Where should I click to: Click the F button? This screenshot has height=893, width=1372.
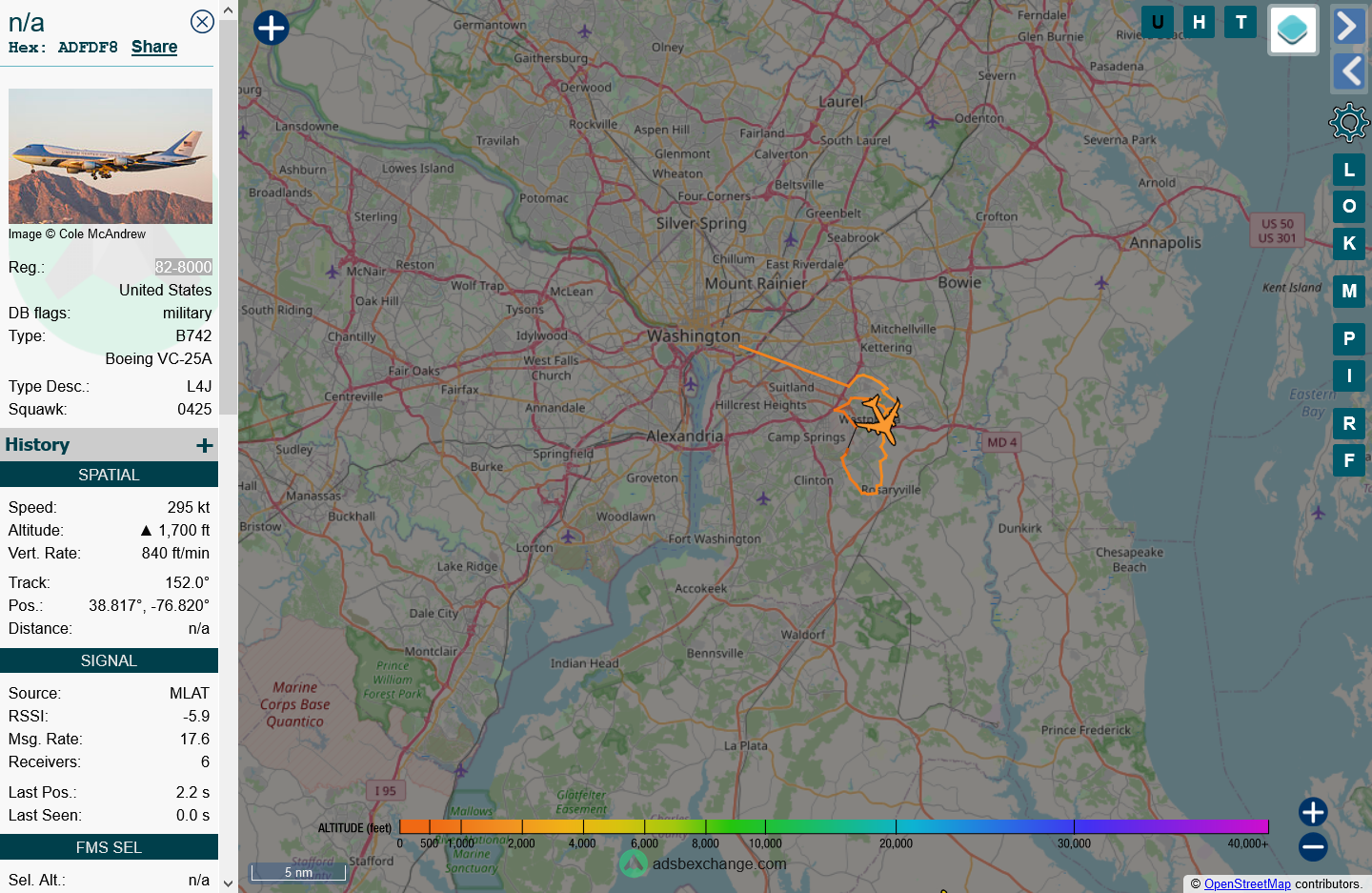click(x=1349, y=460)
